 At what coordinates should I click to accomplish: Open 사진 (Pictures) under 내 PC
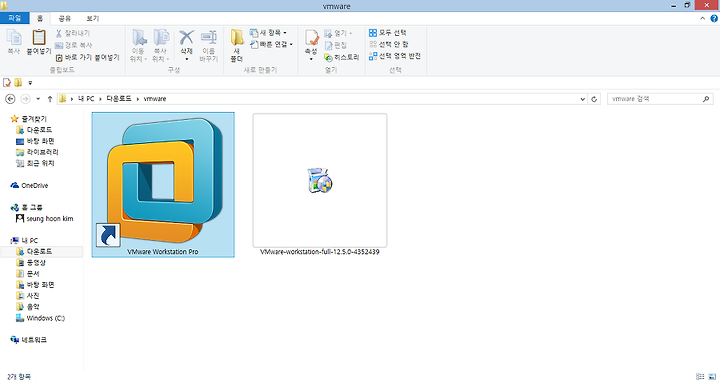(28, 296)
